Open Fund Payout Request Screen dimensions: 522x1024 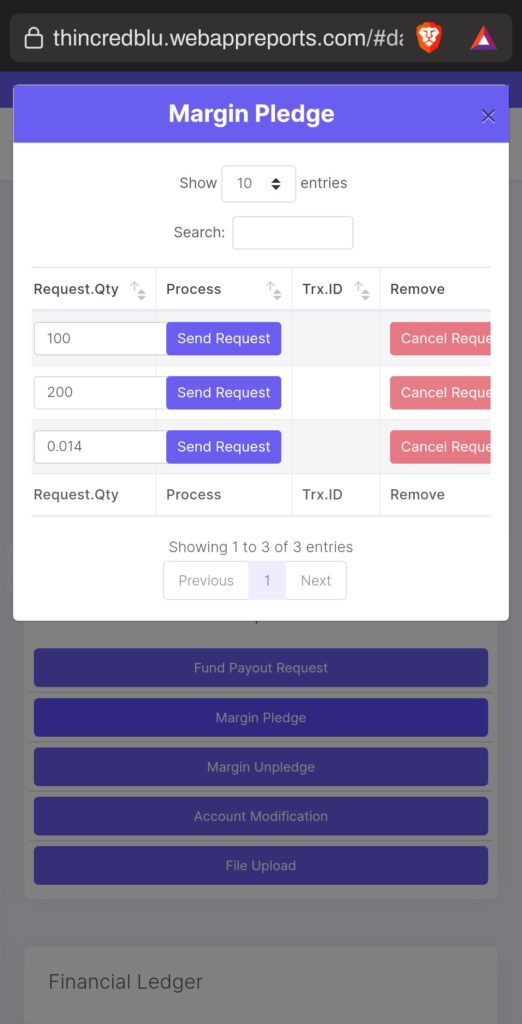click(261, 667)
